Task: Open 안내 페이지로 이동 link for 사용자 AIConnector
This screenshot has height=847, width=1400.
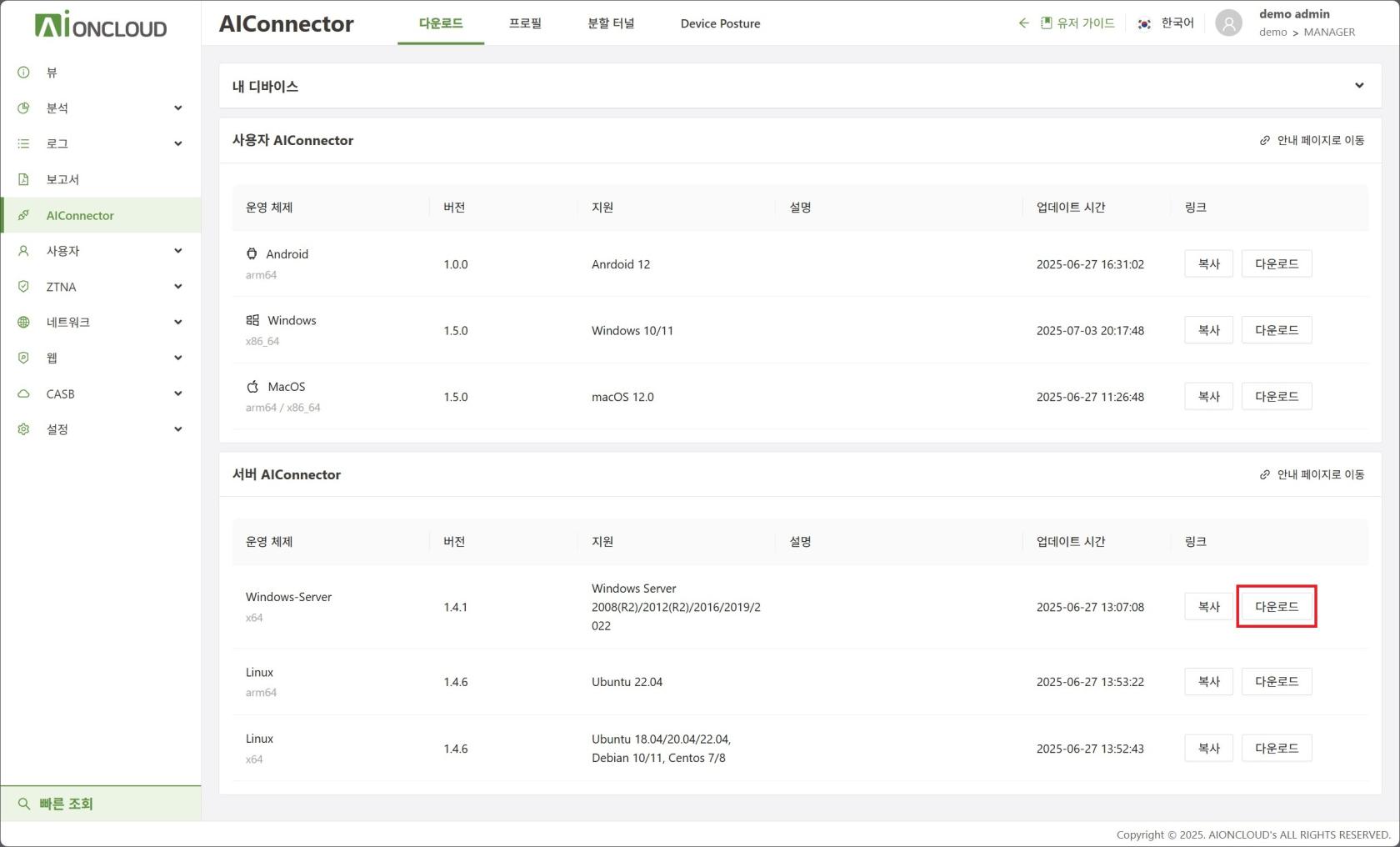Action: click(x=1312, y=140)
